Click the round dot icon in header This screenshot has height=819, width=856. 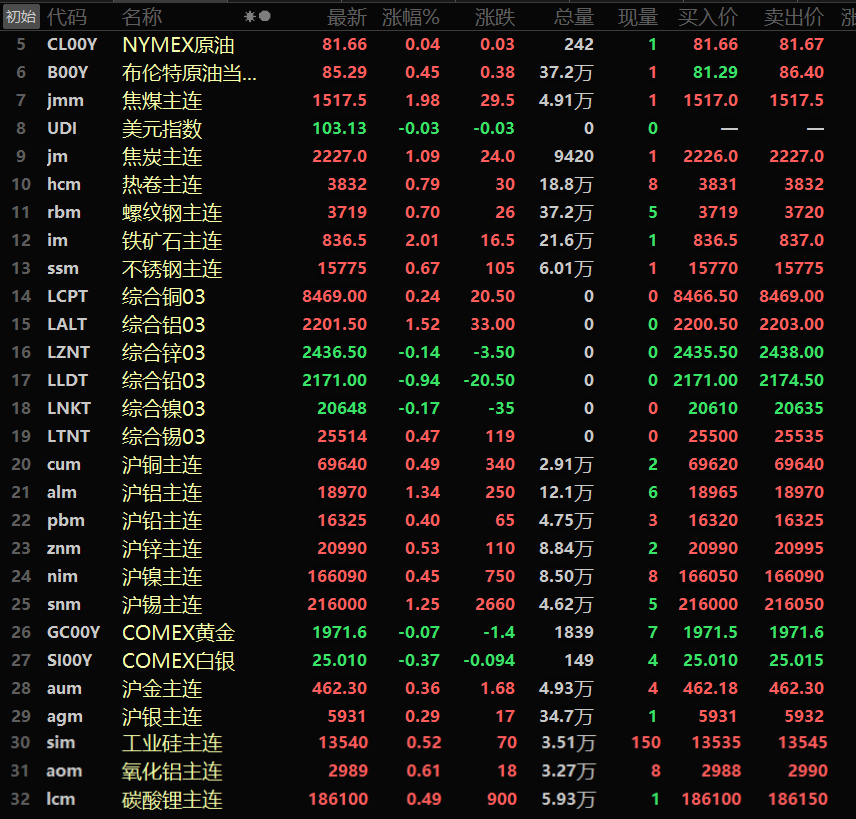(265, 17)
